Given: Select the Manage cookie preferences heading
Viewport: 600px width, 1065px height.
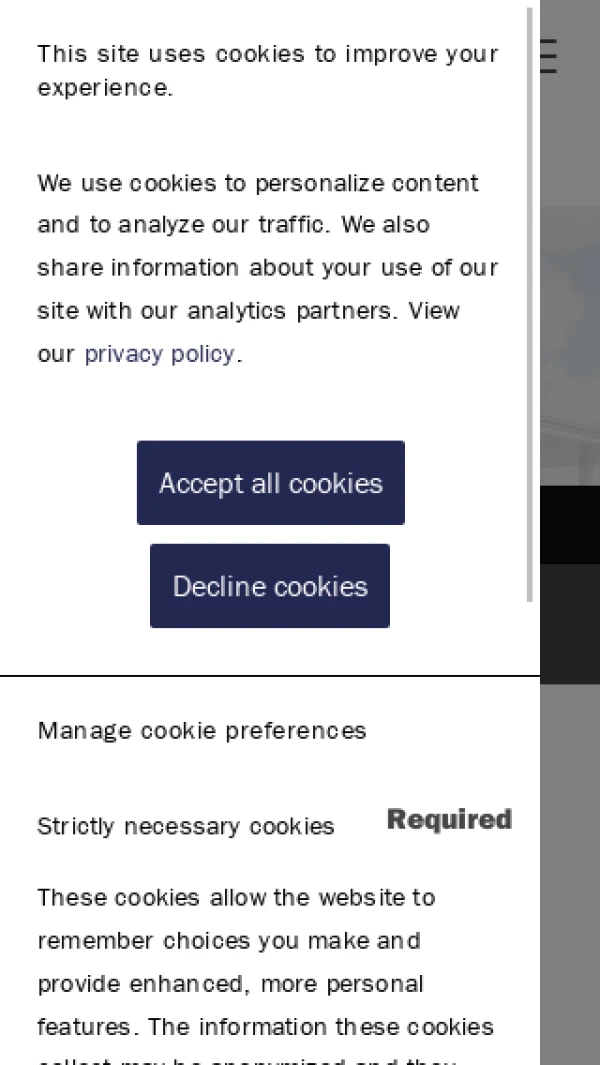Looking at the screenshot, I should tap(202, 731).
